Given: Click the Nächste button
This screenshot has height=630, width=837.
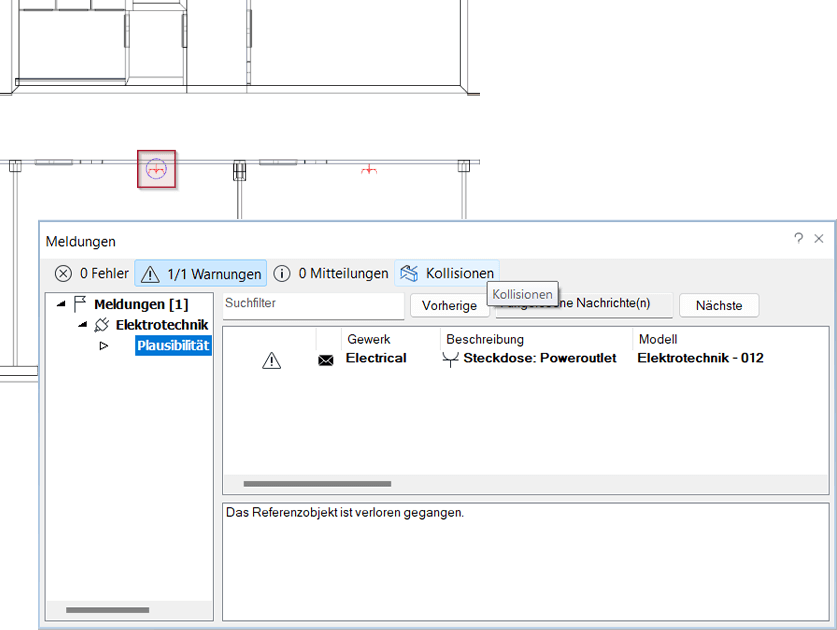Looking at the screenshot, I should 718,305.
